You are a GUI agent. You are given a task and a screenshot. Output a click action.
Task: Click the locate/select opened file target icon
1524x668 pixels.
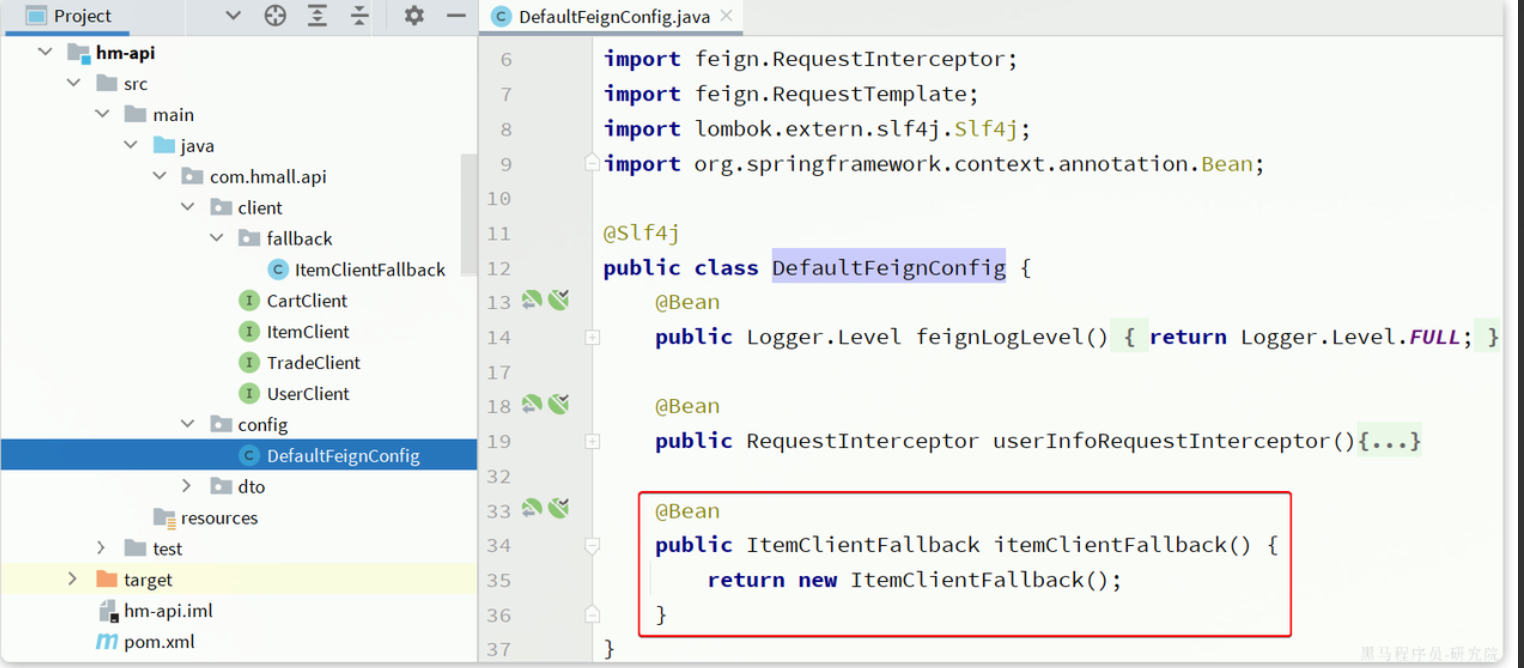coord(275,16)
